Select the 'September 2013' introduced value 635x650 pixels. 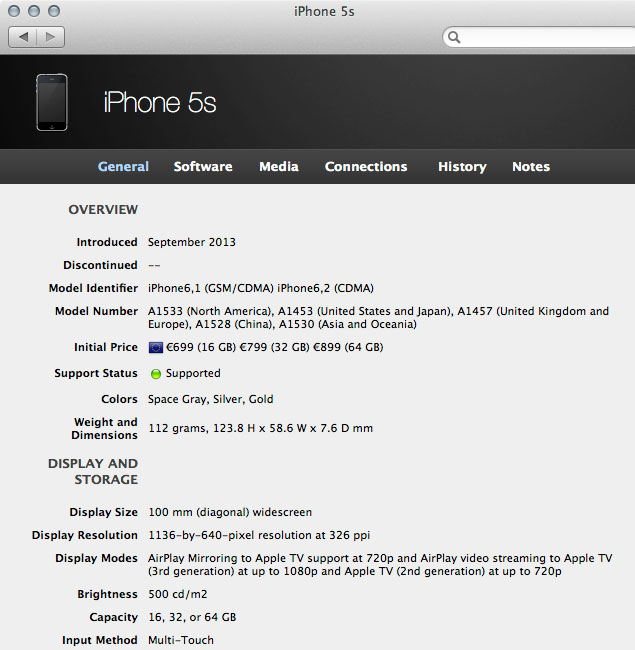coord(192,242)
